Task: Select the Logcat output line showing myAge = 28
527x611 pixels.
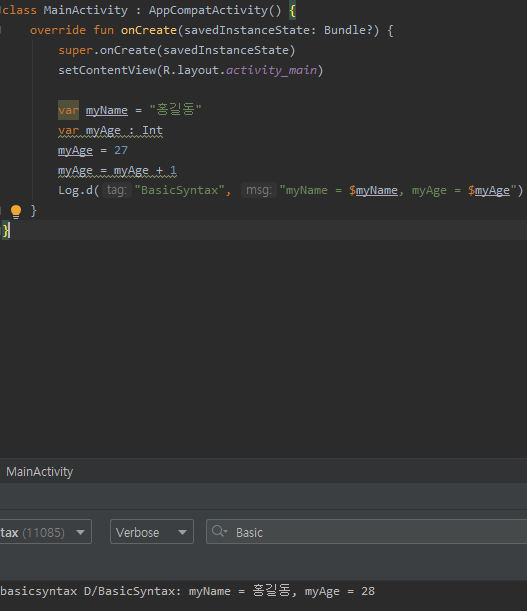Action: tap(264, 591)
